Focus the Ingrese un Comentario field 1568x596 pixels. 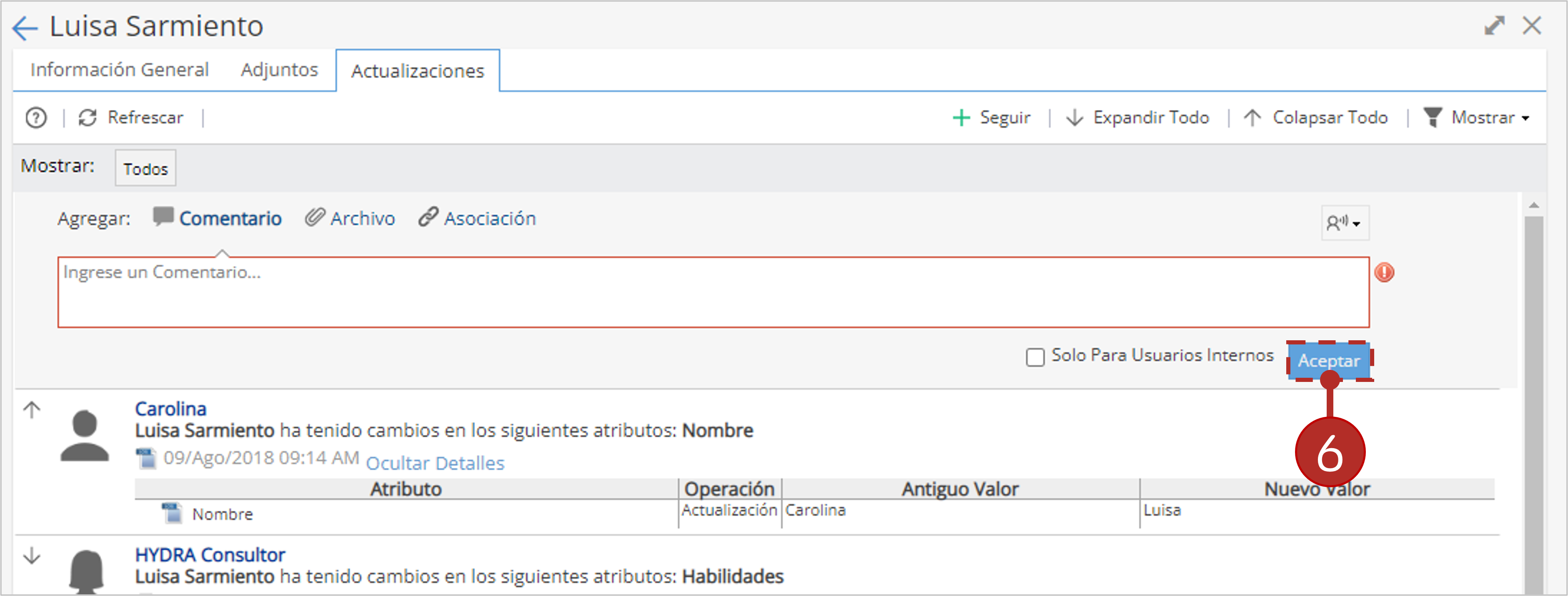point(714,292)
